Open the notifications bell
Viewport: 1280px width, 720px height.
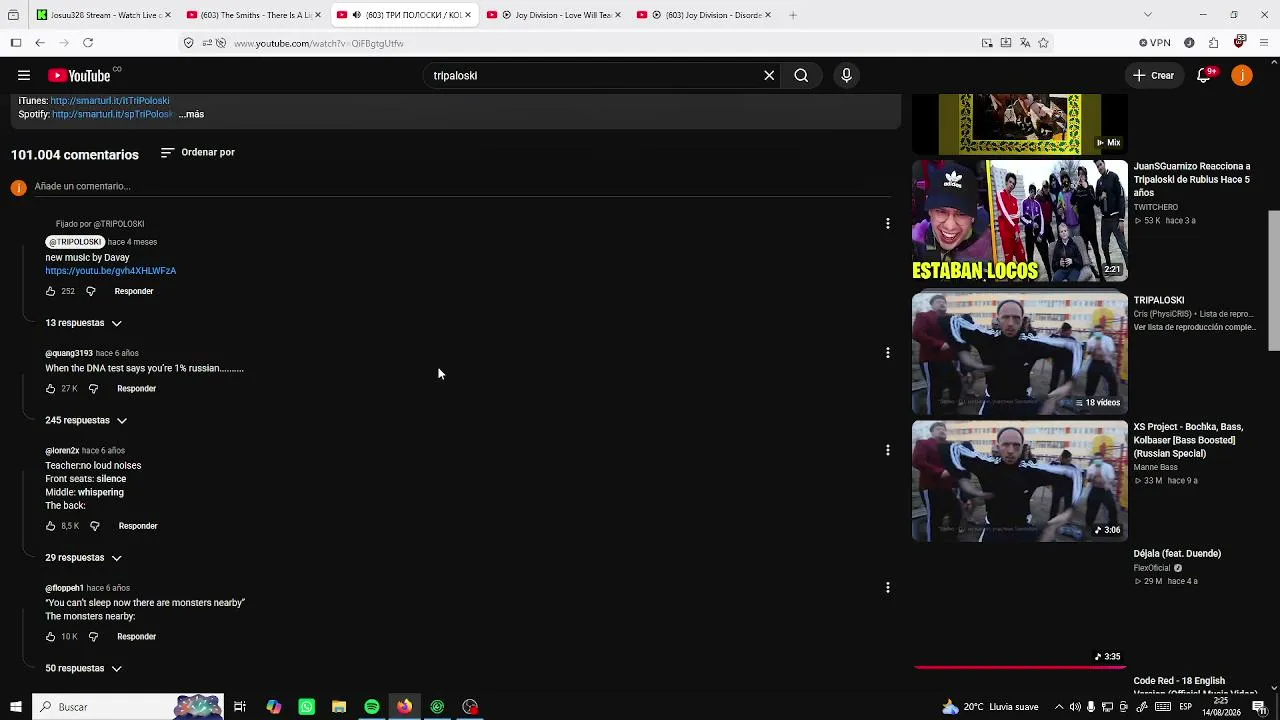pos(1205,75)
